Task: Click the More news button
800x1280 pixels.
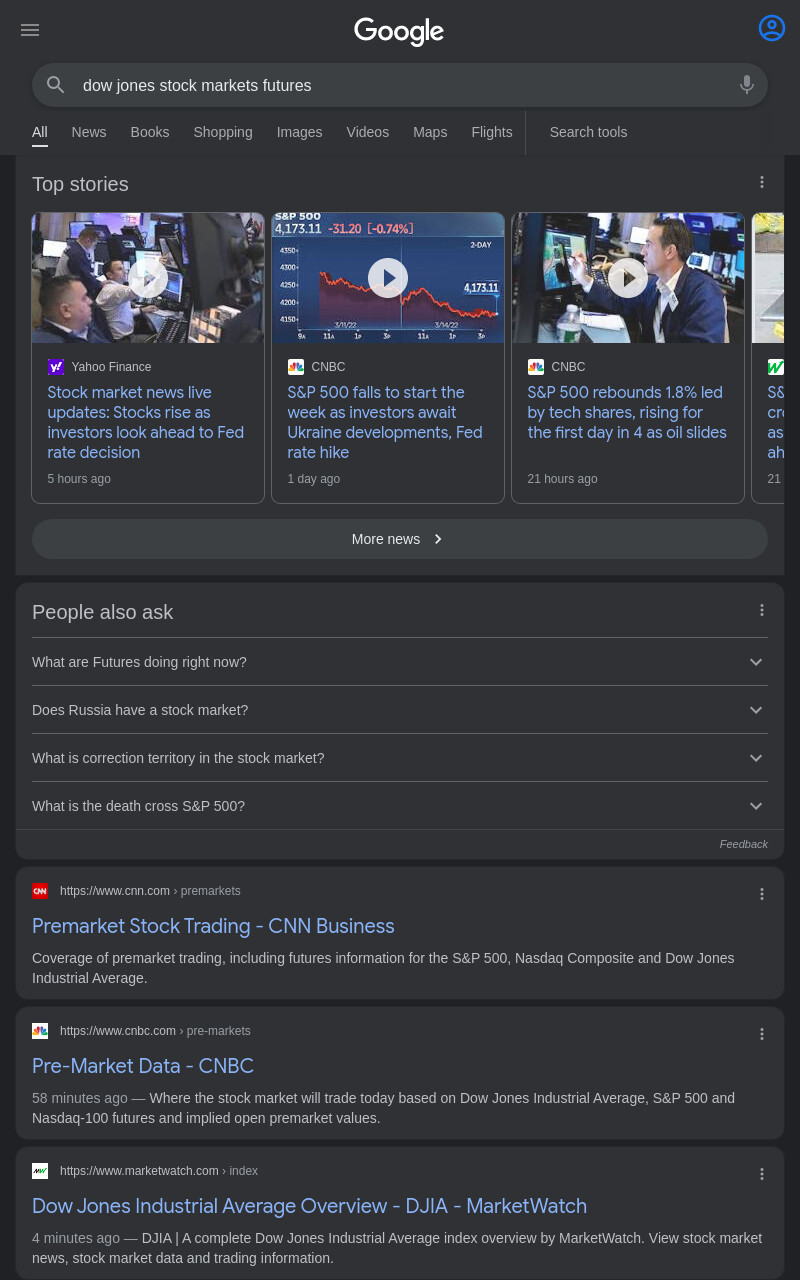Action: 400,539
